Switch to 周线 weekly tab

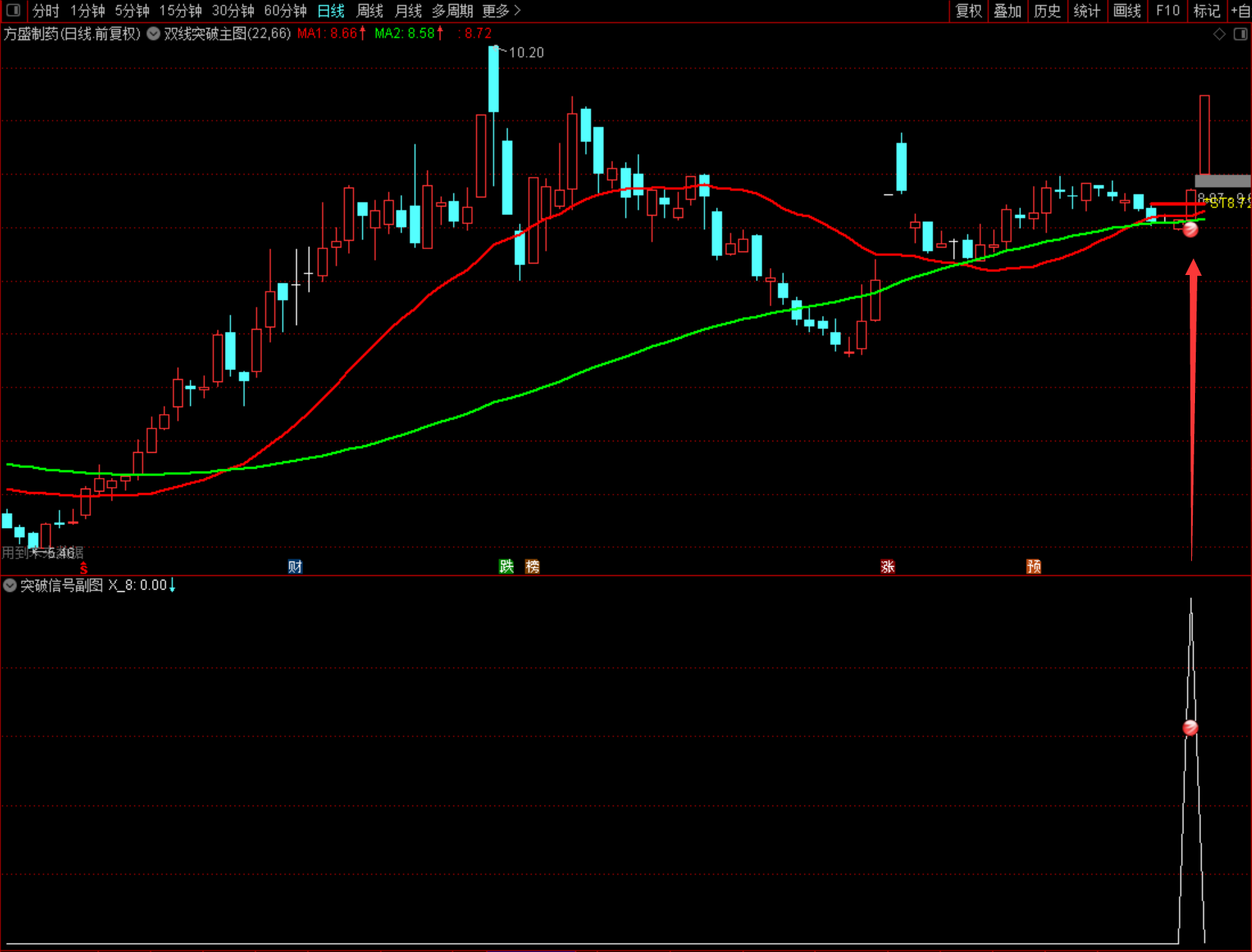click(370, 11)
